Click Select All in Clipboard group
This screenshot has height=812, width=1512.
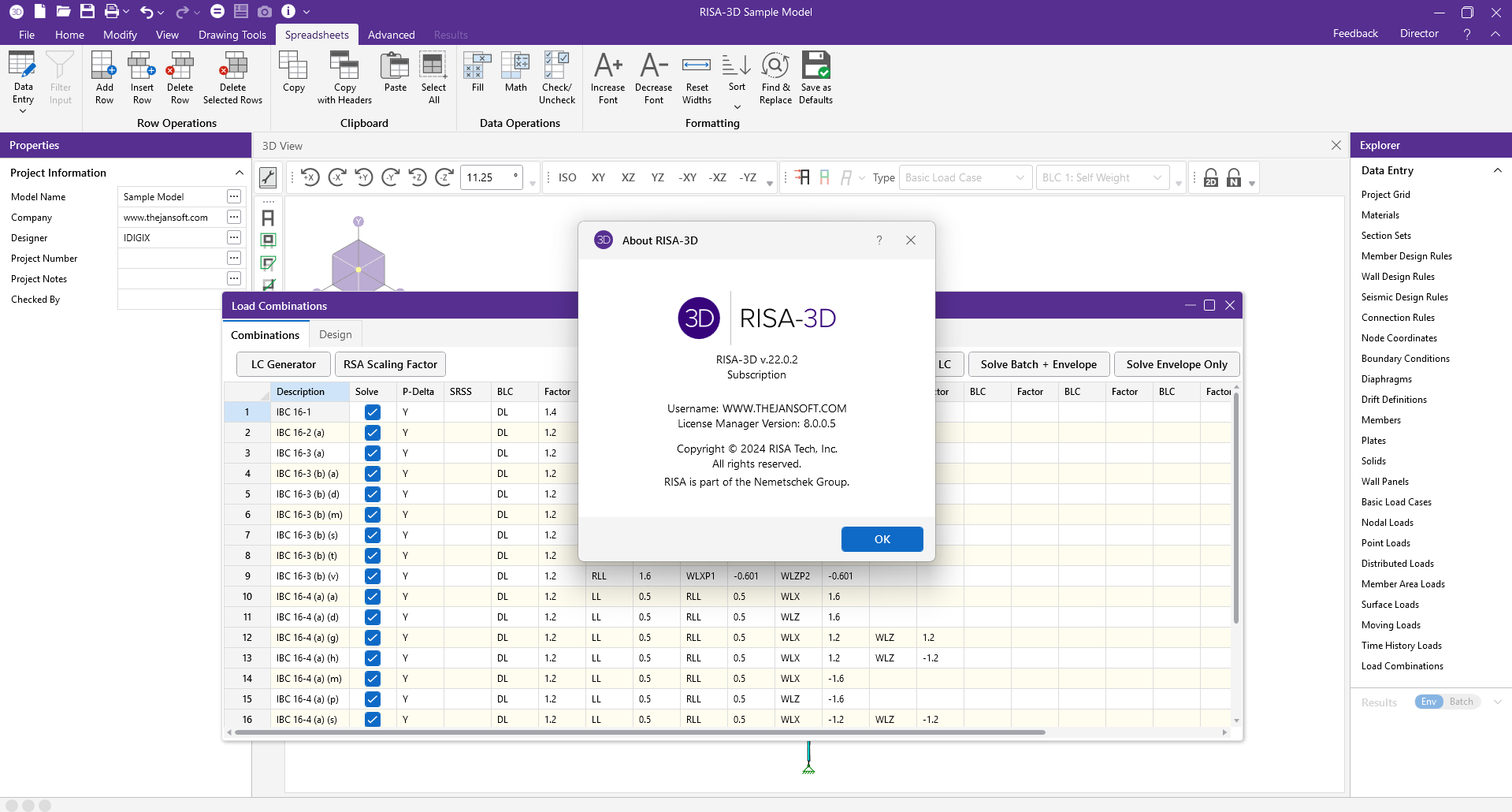tap(433, 78)
